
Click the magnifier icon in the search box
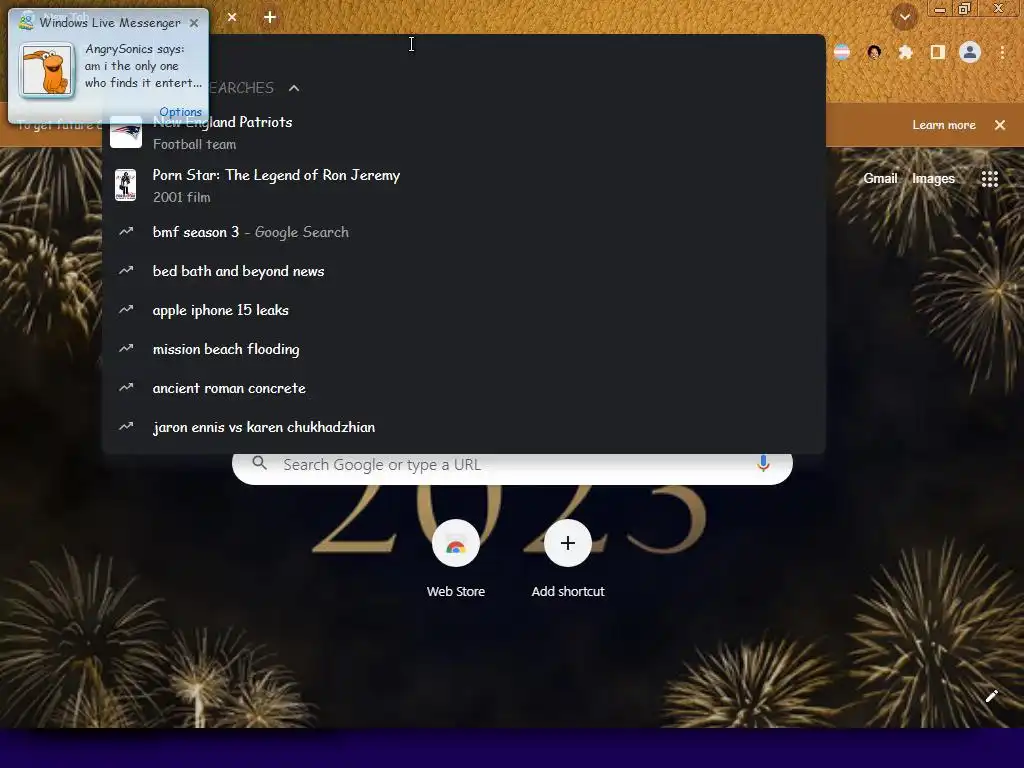[259, 463]
